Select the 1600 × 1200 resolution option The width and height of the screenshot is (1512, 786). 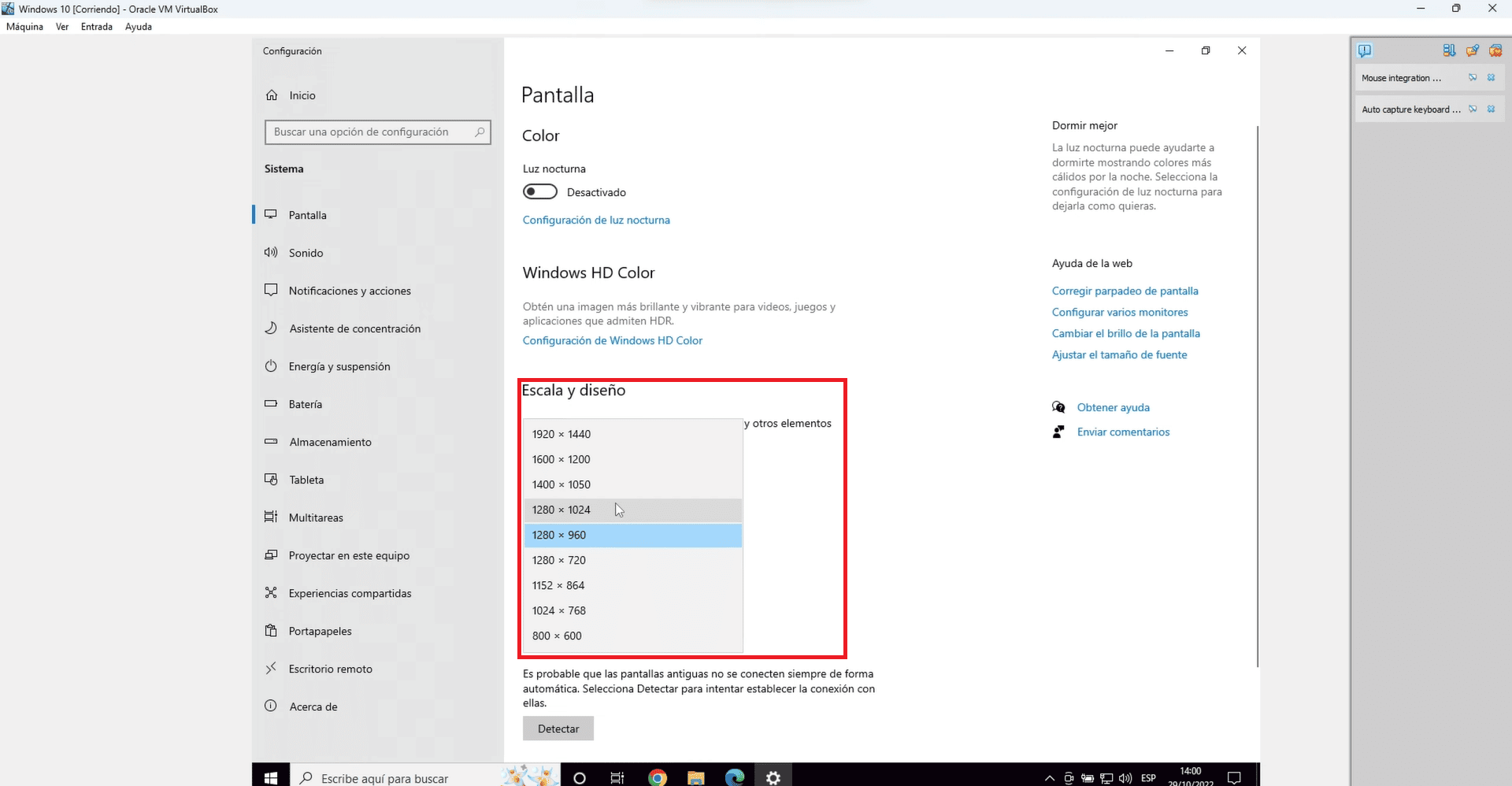561,458
